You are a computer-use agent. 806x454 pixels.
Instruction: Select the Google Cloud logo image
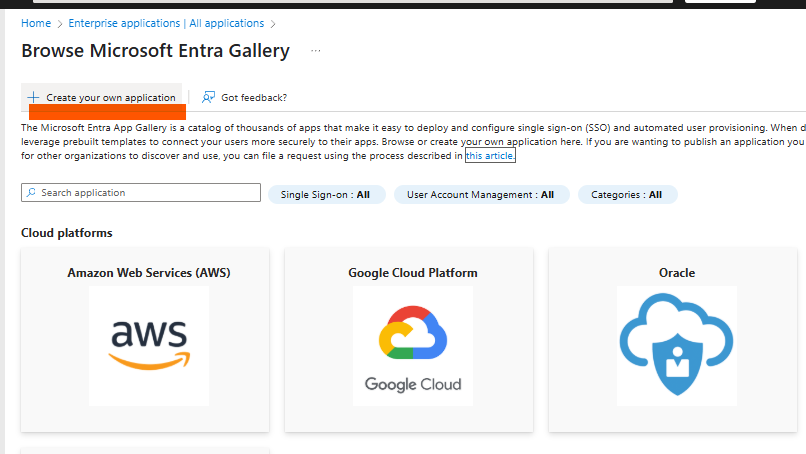tap(413, 346)
